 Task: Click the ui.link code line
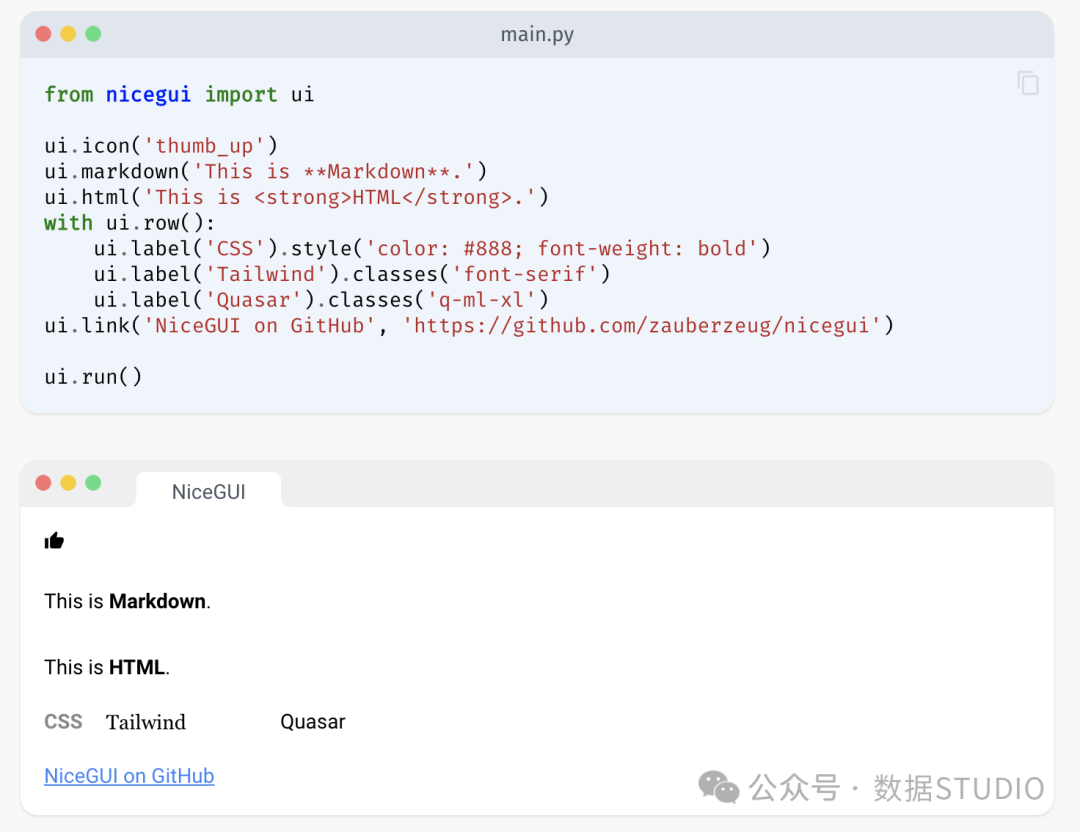[x=469, y=325]
